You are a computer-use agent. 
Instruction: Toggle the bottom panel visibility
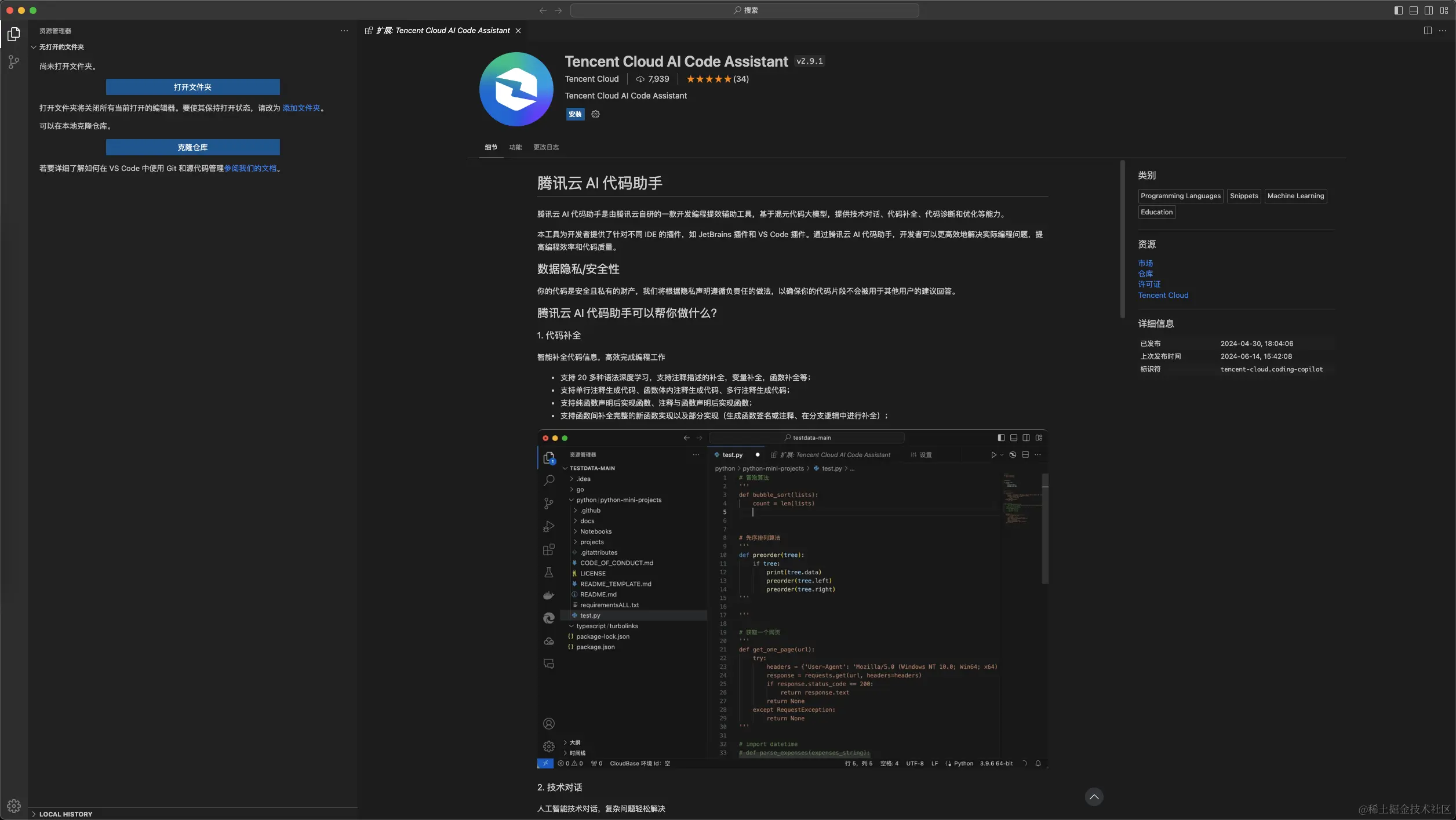click(x=1413, y=10)
